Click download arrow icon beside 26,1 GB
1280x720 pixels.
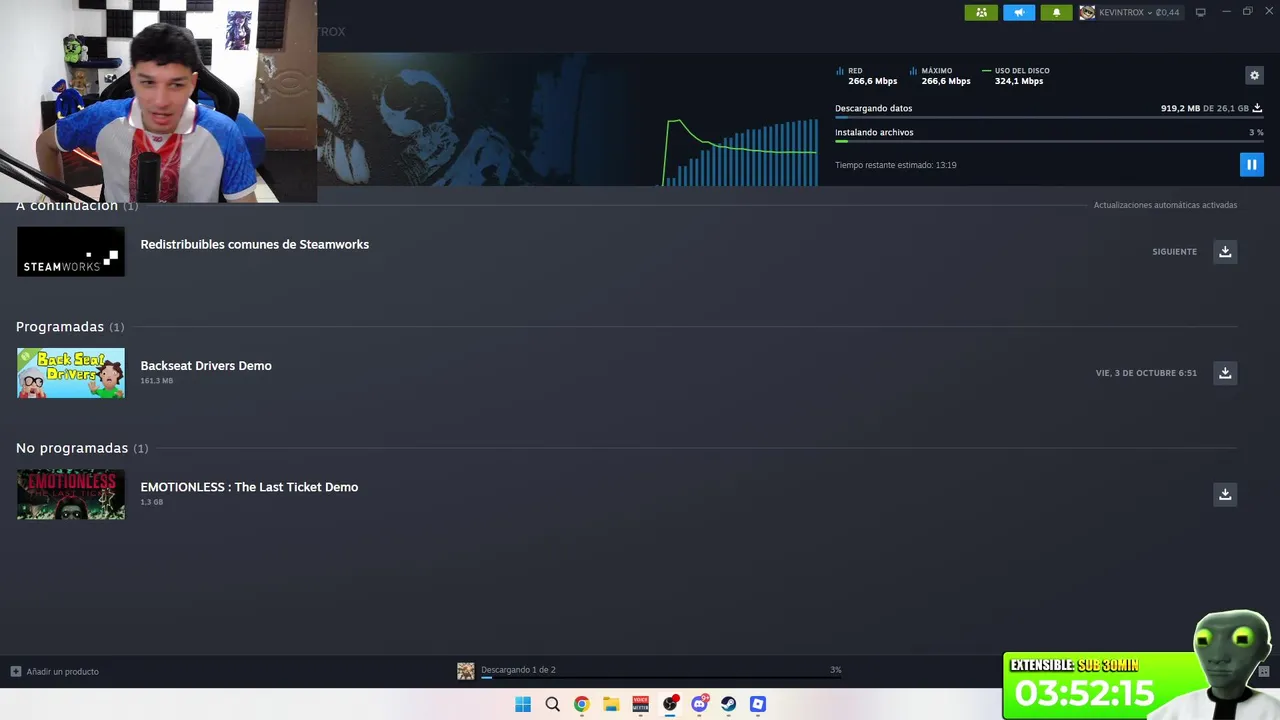pos(1257,108)
